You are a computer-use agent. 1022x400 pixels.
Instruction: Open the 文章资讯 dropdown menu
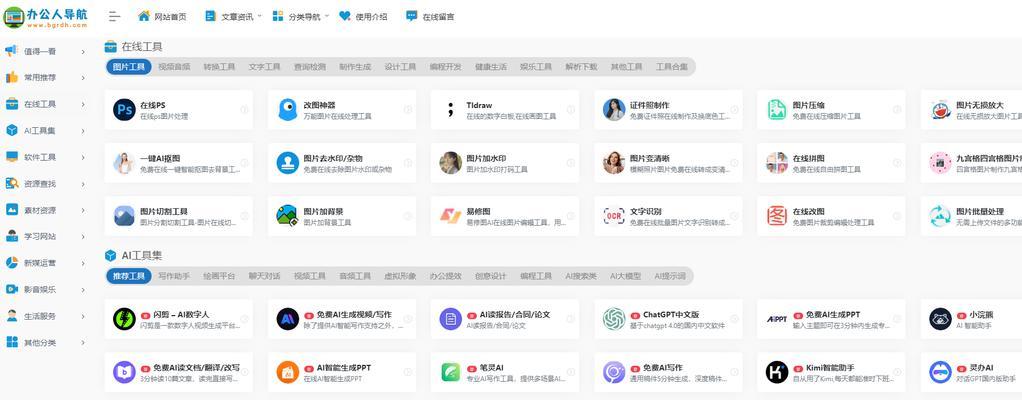click(x=233, y=17)
